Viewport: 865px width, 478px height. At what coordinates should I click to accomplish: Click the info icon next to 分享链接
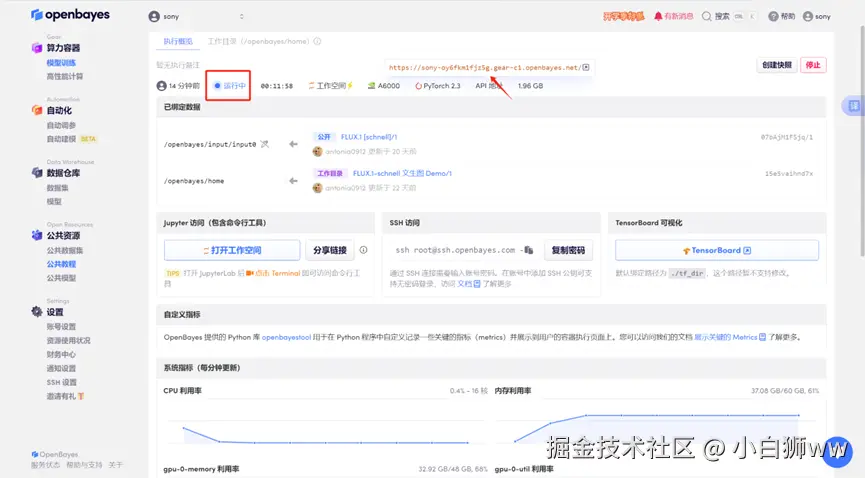[363, 250]
